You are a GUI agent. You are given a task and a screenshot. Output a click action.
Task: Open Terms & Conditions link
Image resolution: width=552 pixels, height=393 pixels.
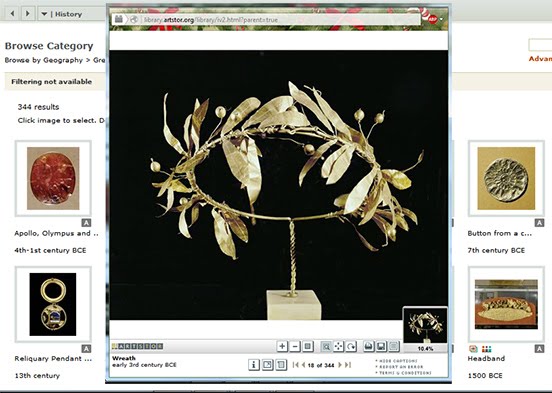click(x=403, y=373)
